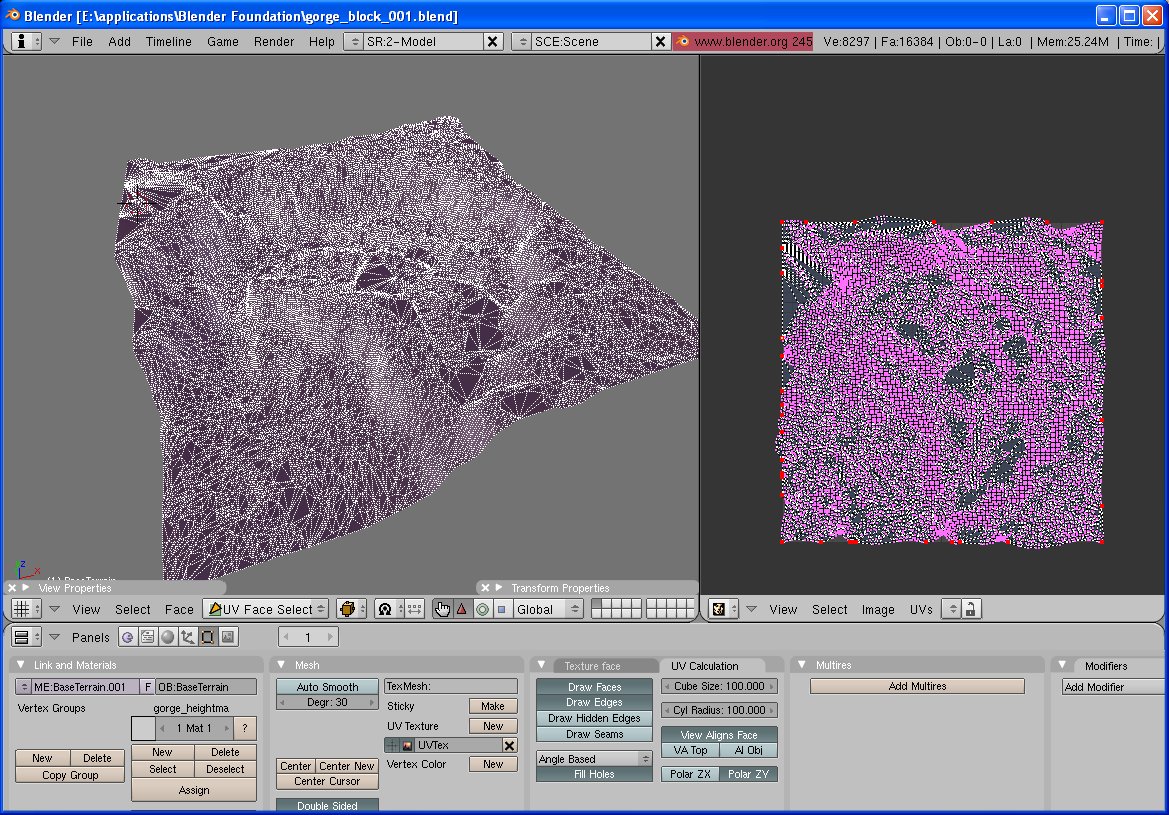
Task: Click the Add Multires button
Action: (917, 686)
